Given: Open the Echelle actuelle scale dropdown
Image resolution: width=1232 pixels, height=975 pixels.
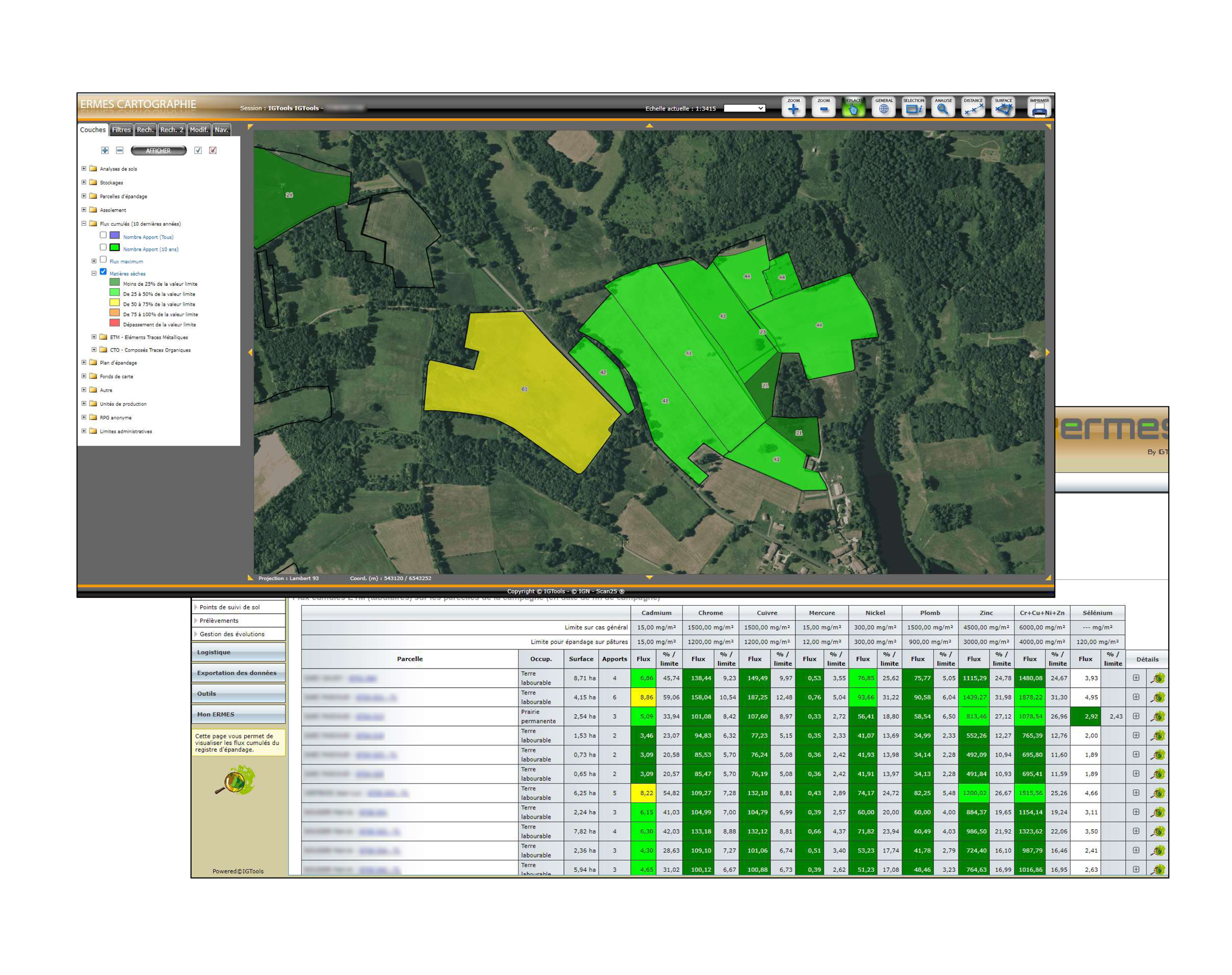Looking at the screenshot, I should point(744,108).
